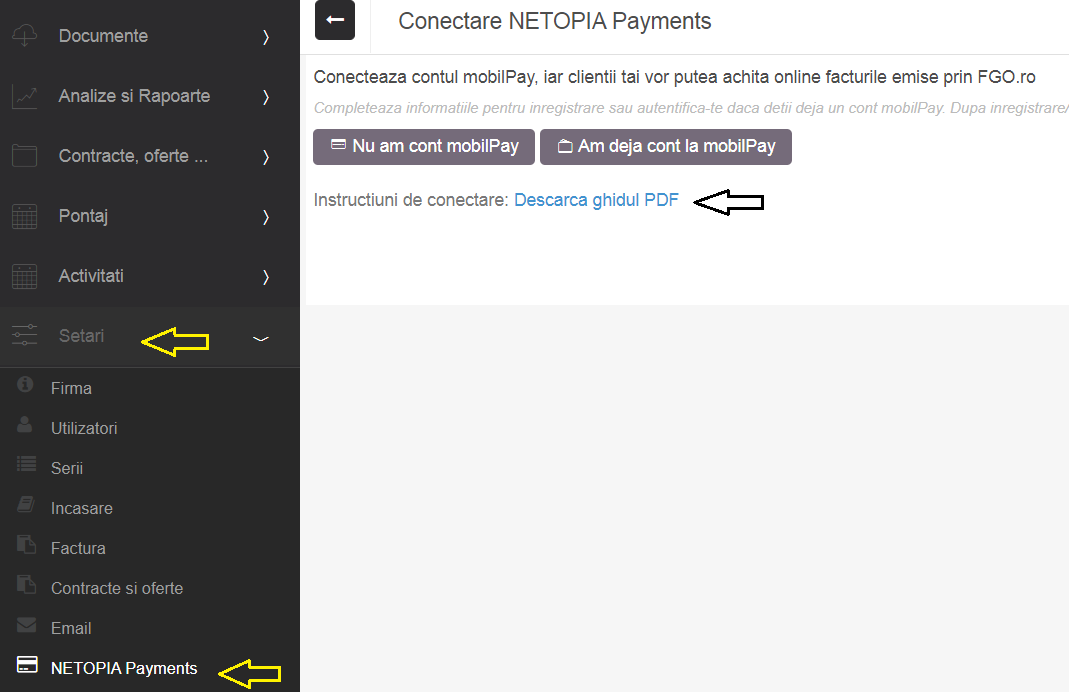
Task: Expand the Documente menu chevron
Action: point(266,37)
